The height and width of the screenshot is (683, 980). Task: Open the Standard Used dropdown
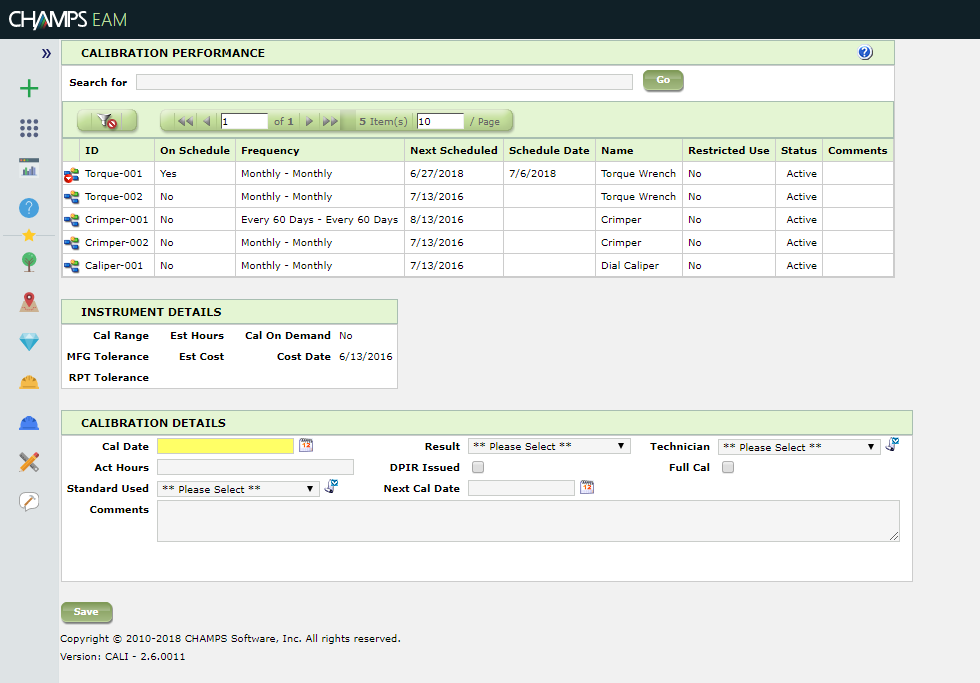click(x=238, y=489)
